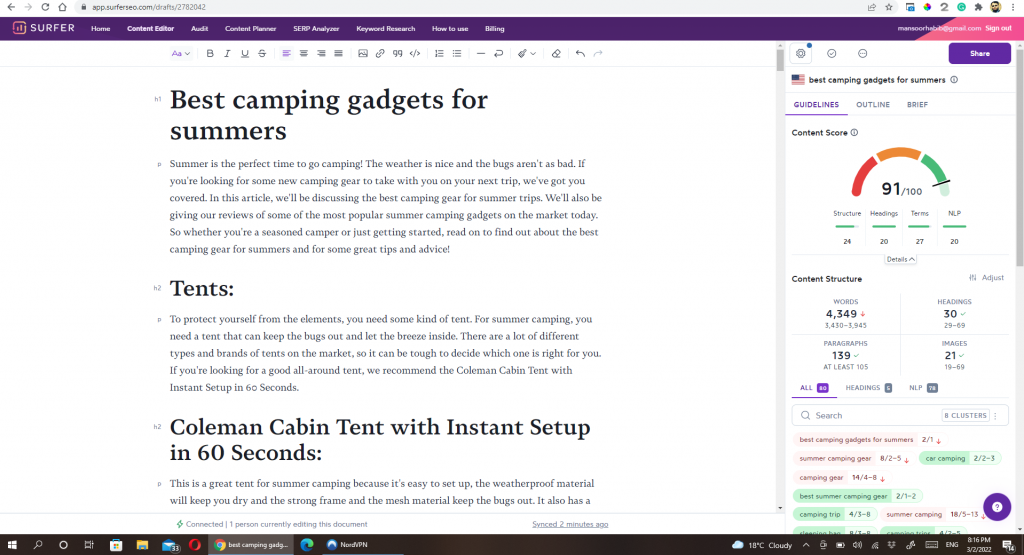
Task: Select the 'best summer camping gear' chip
Action: (x=857, y=496)
